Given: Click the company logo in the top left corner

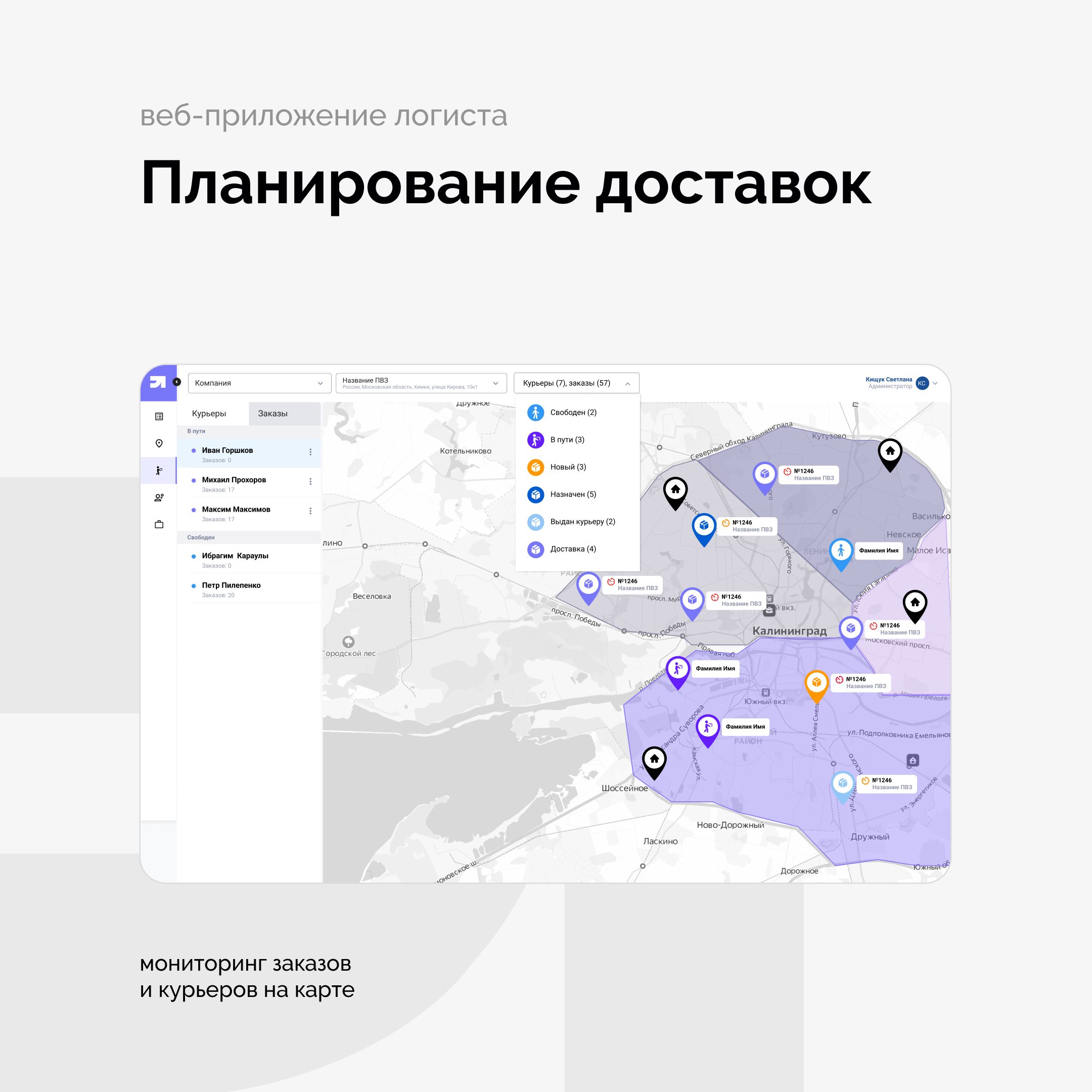Looking at the screenshot, I should point(159,382).
